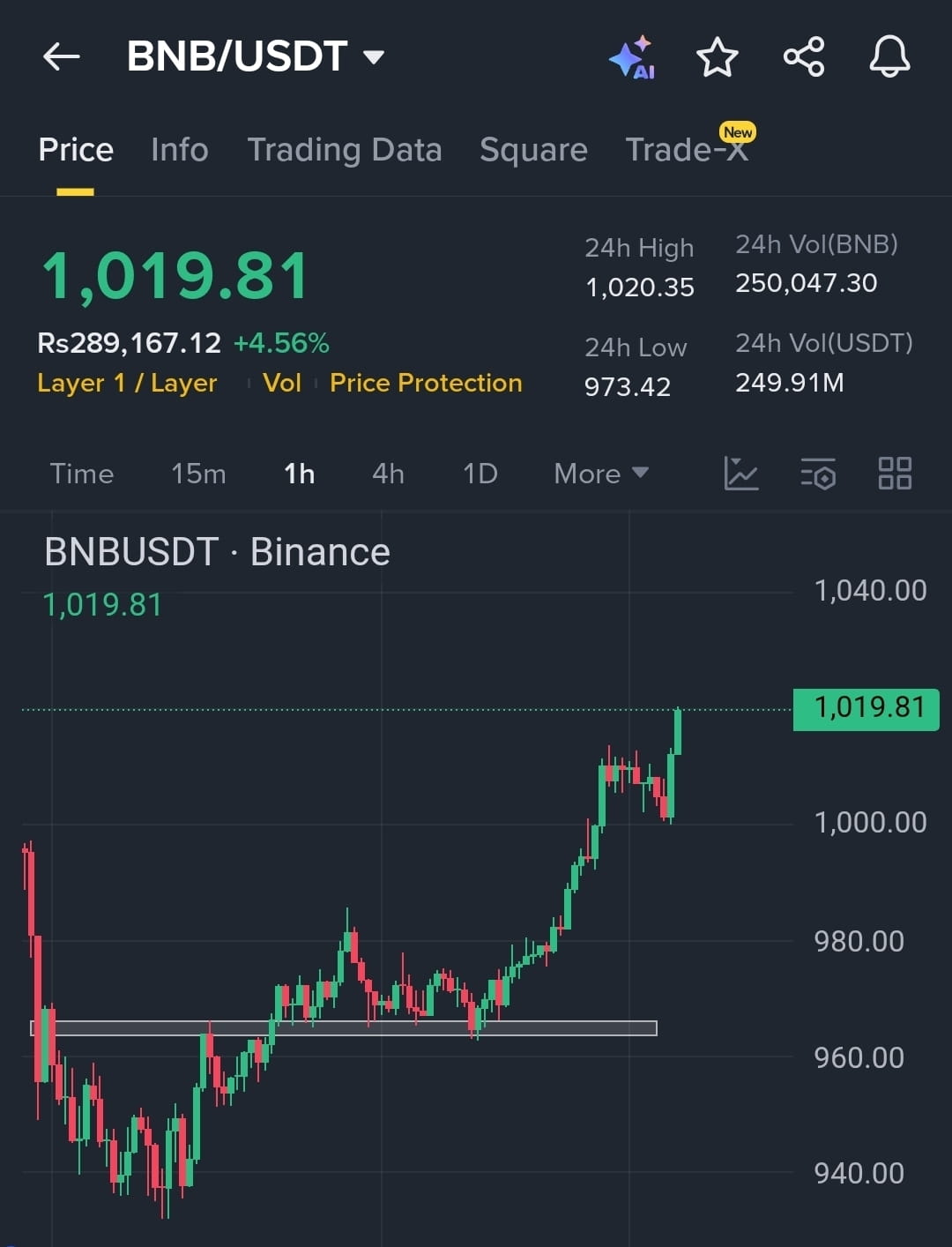Tap the Rs289,167.12 converted price
Viewport: 952px width, 1247px height.
pyautogui.click(x=130, y=343)
